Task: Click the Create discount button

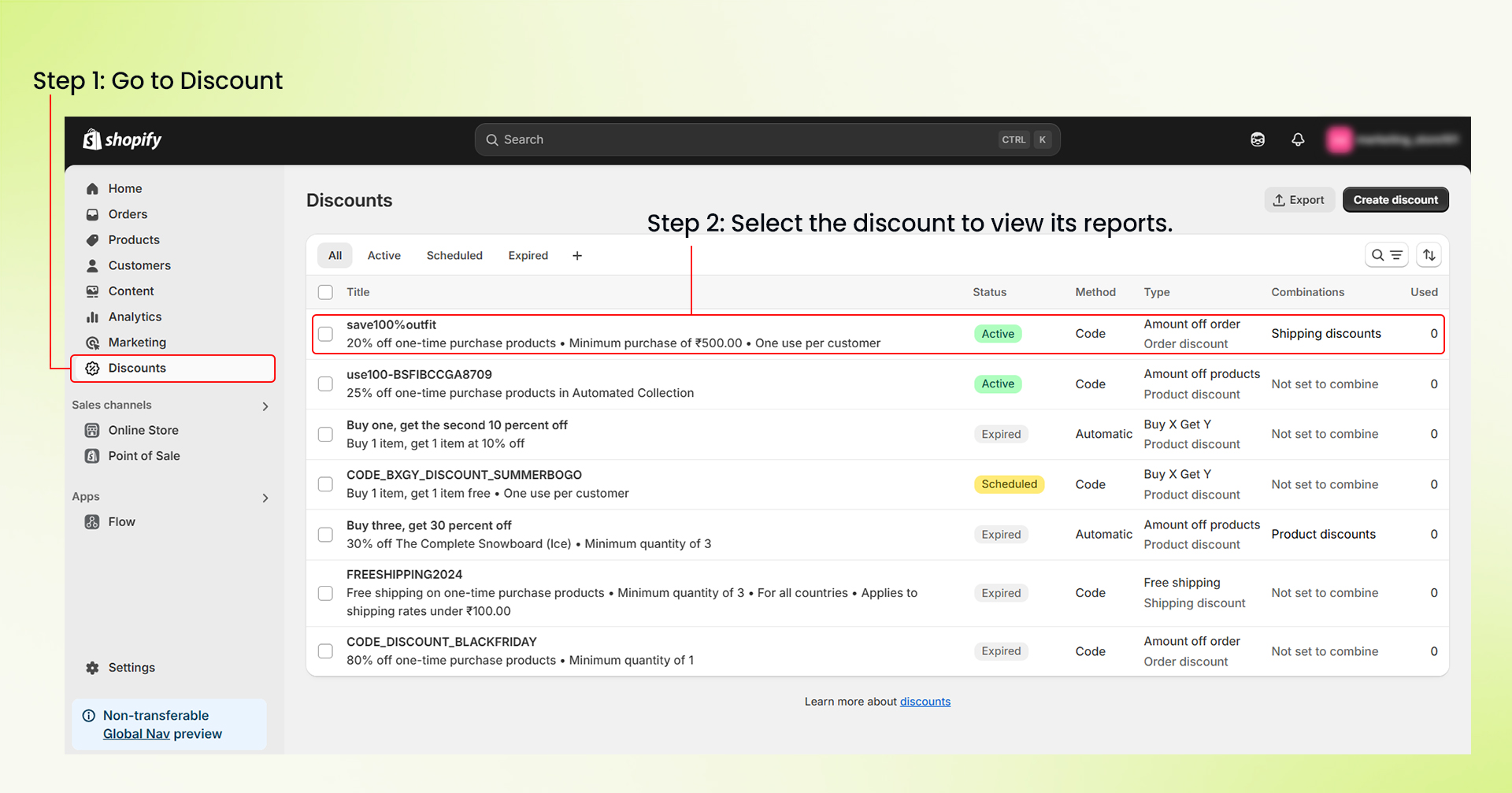Action: point(1395,199)
